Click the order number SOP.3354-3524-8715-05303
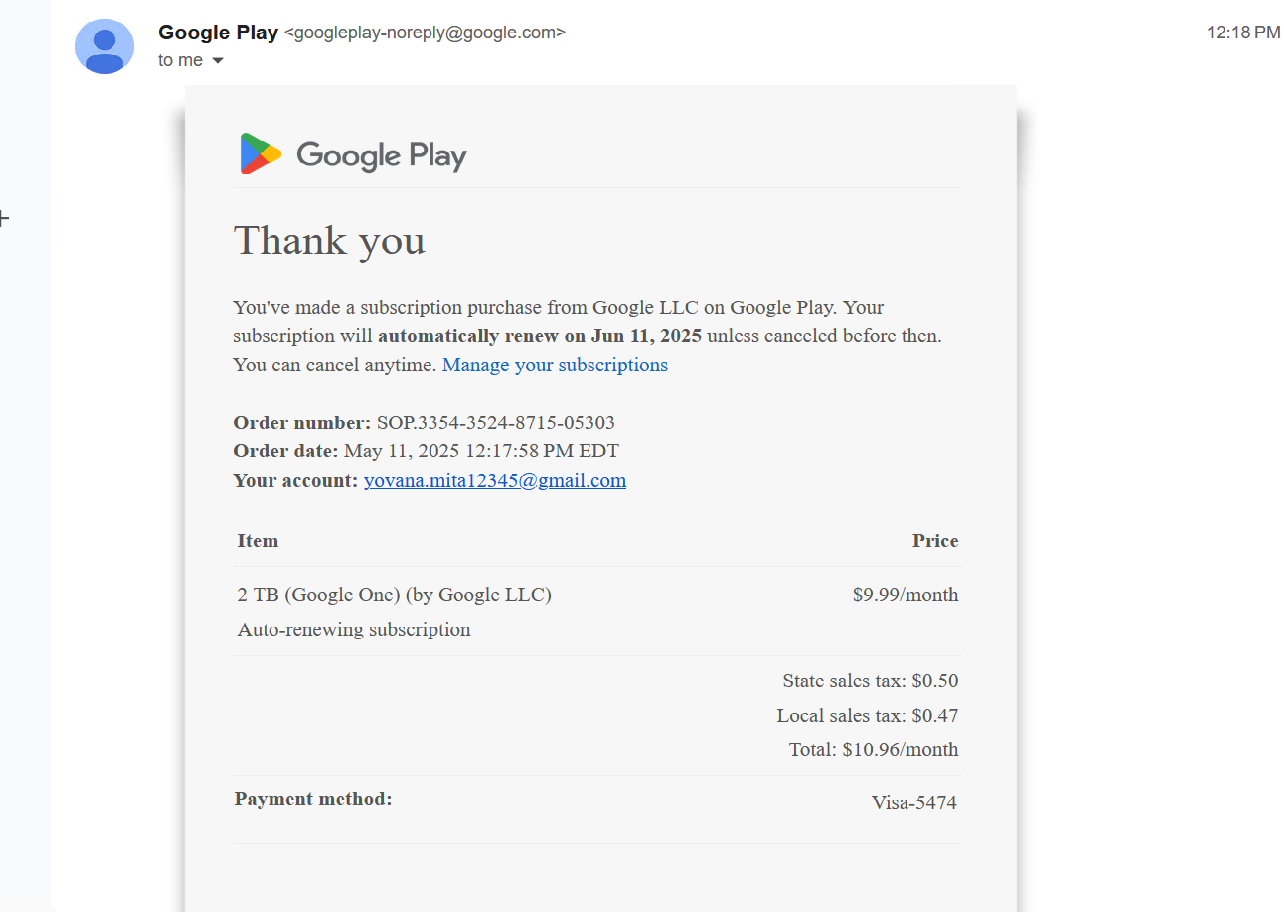Viewport: 1284px width, 912px height. 495,423
